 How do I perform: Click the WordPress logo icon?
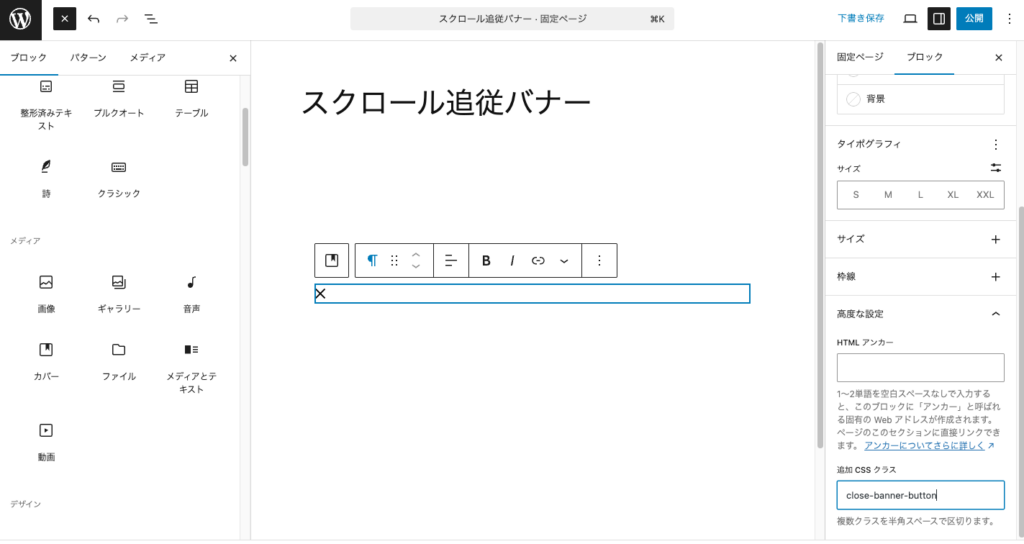pyautogui.click(x=20, y=19)
